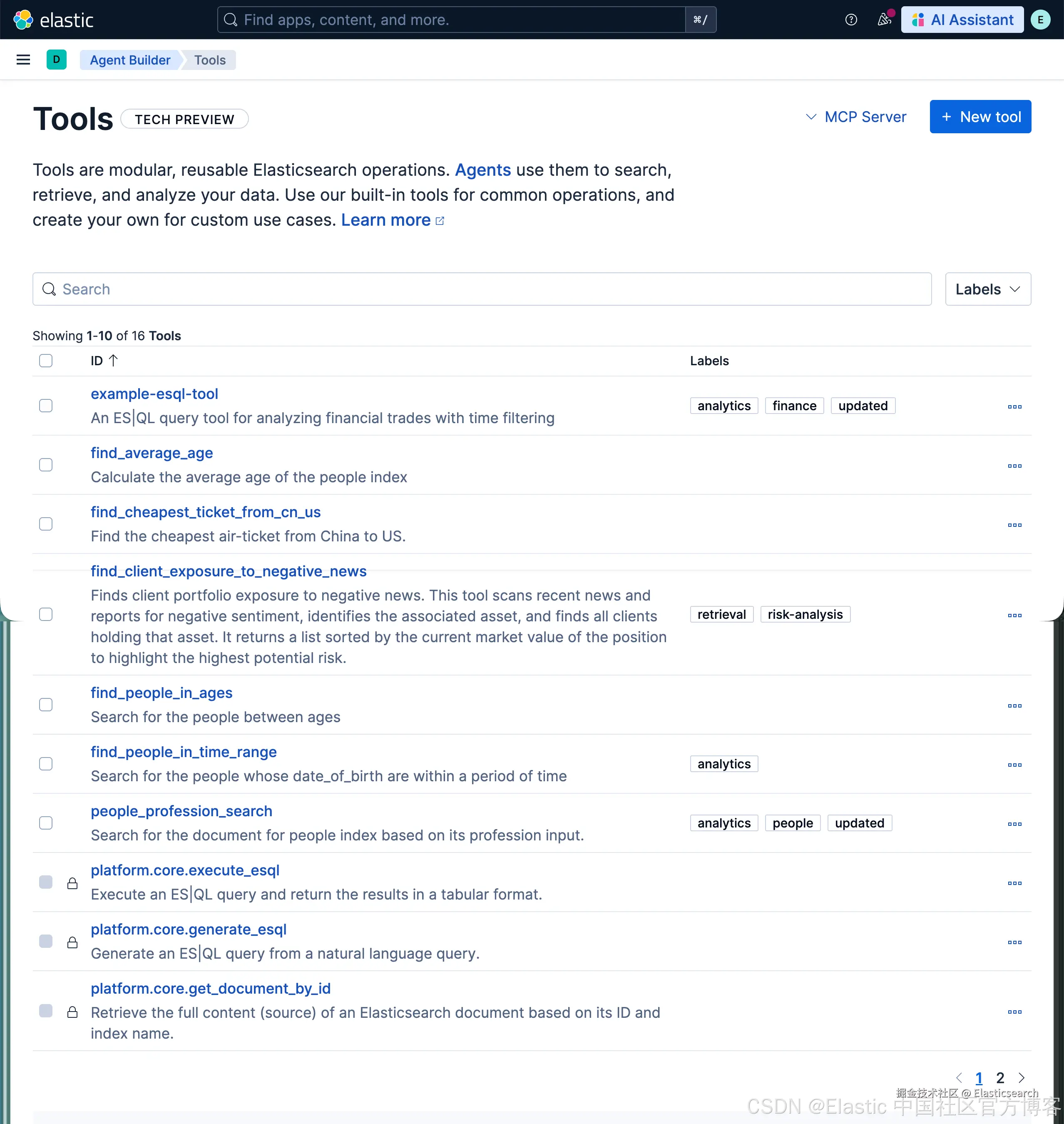
Task: Go to next page arrow
Action: point(1022,1077)
